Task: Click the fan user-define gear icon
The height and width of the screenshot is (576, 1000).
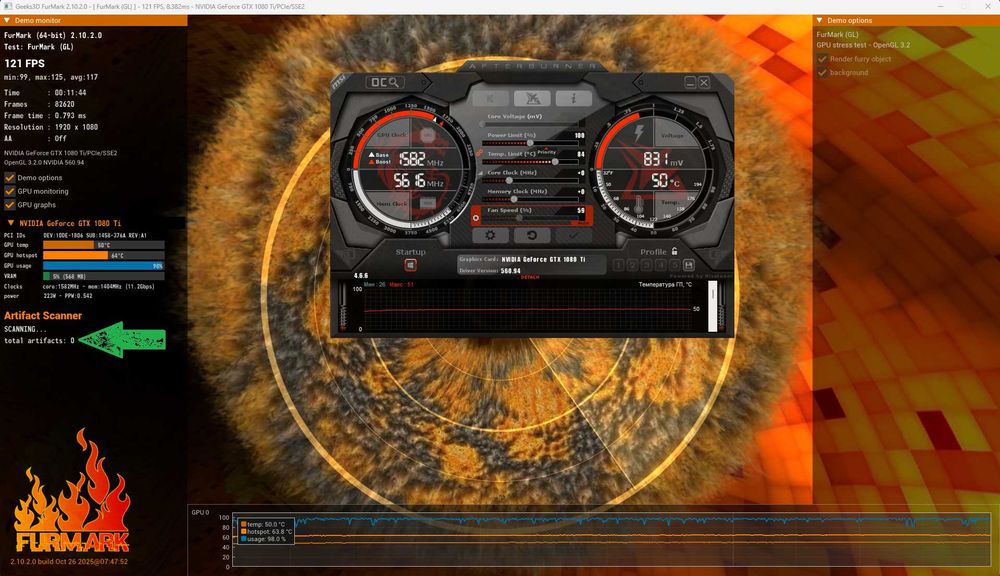Action: click(x=475, y=218)
